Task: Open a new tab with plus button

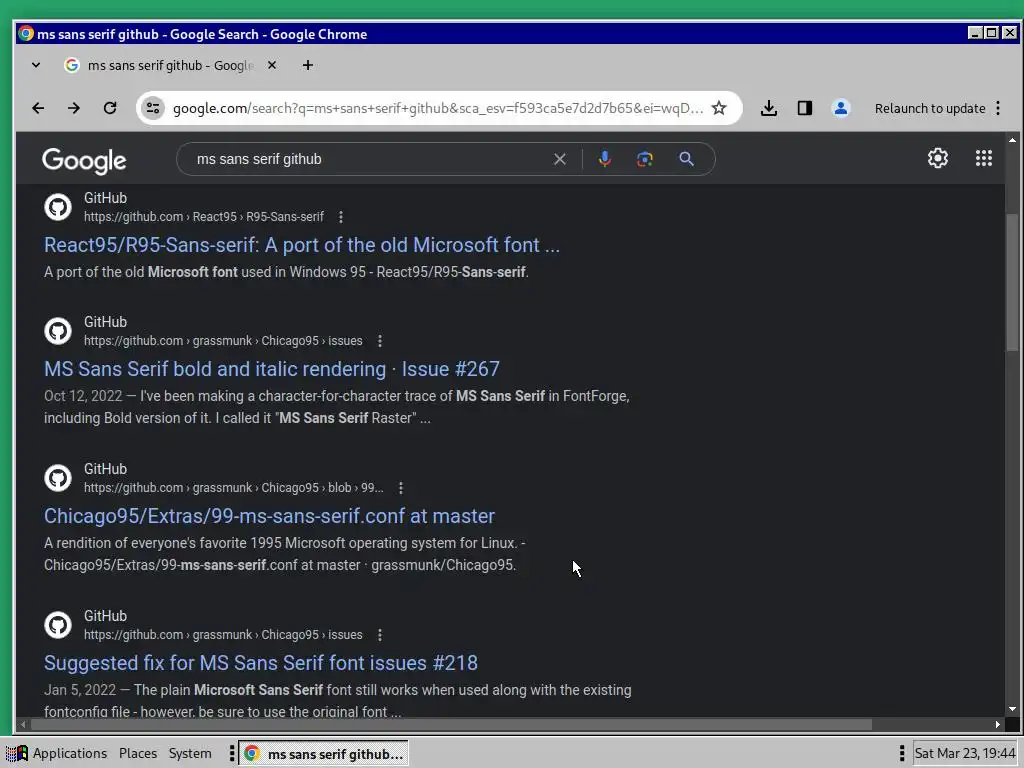Action: [308, 65]
